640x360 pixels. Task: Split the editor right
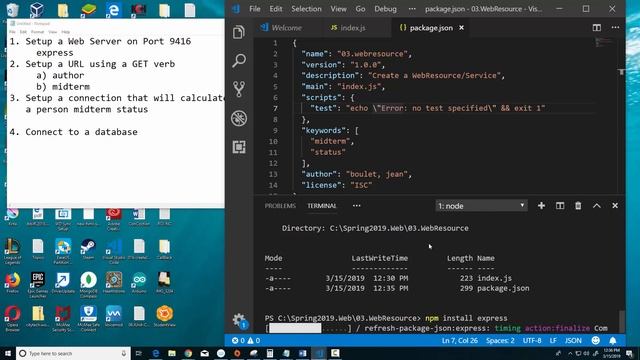click(x=596, y=28)
